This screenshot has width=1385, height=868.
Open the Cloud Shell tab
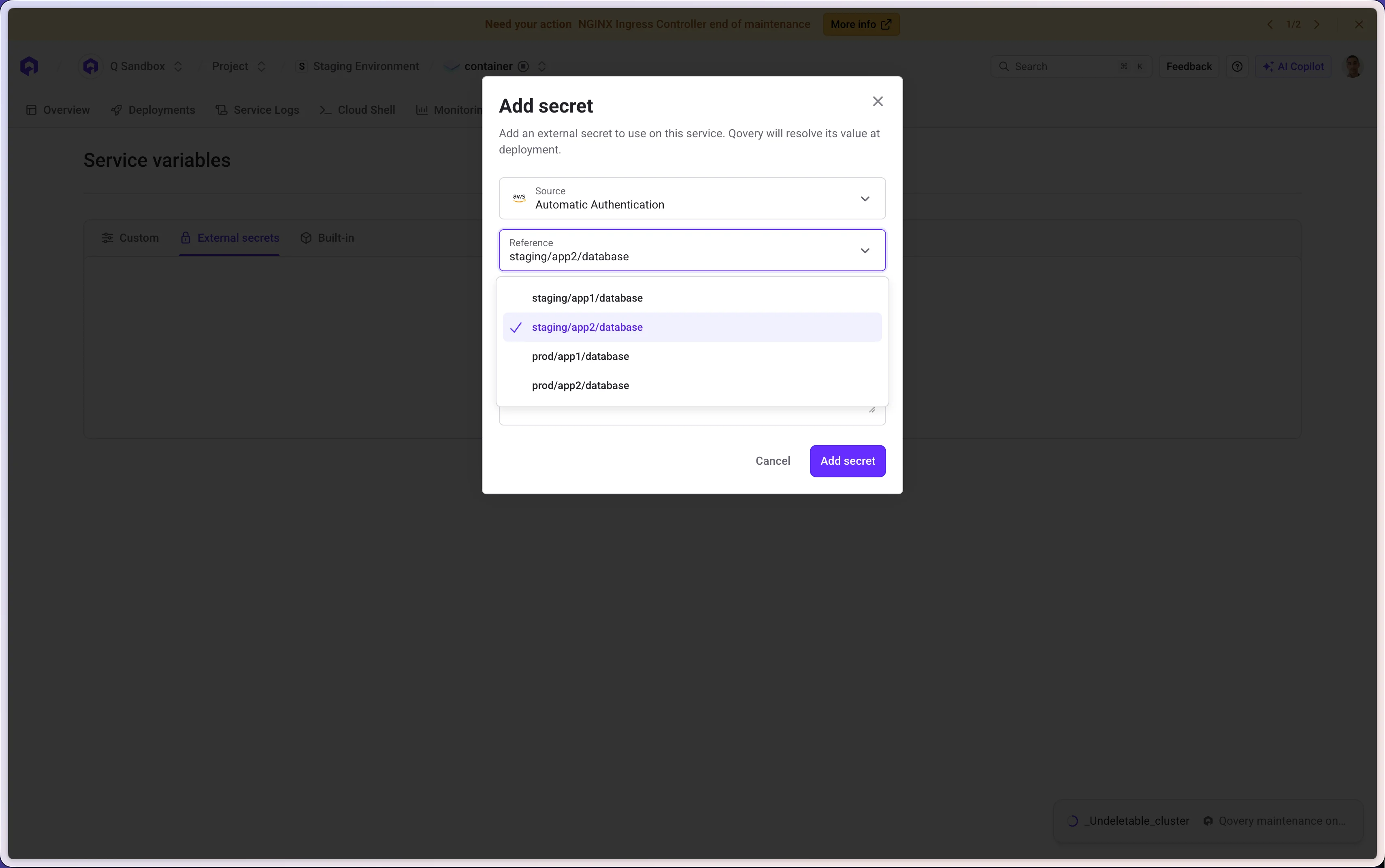[357, 110]
